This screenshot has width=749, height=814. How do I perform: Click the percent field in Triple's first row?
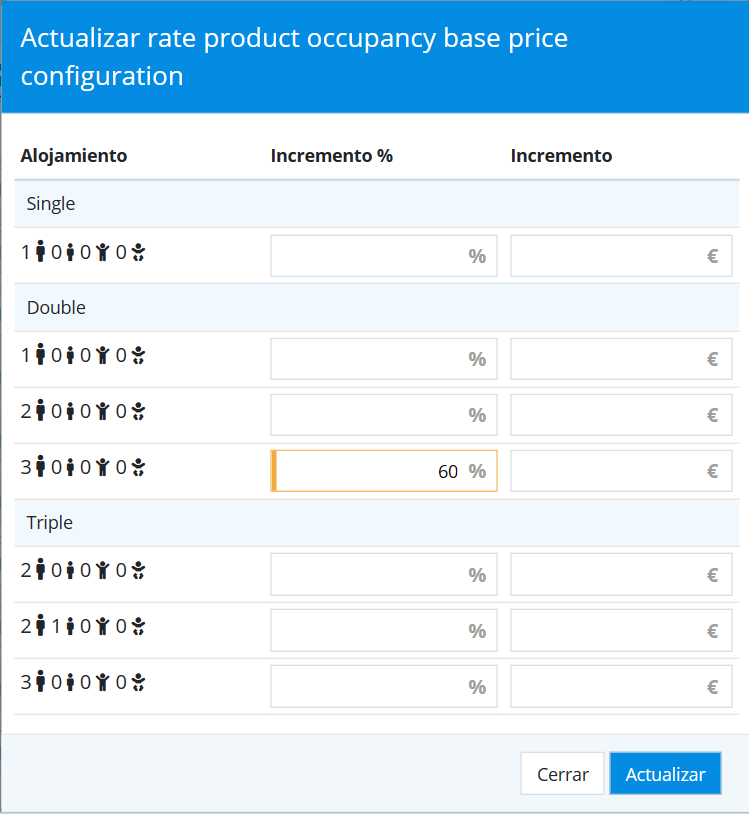point(370,575)
